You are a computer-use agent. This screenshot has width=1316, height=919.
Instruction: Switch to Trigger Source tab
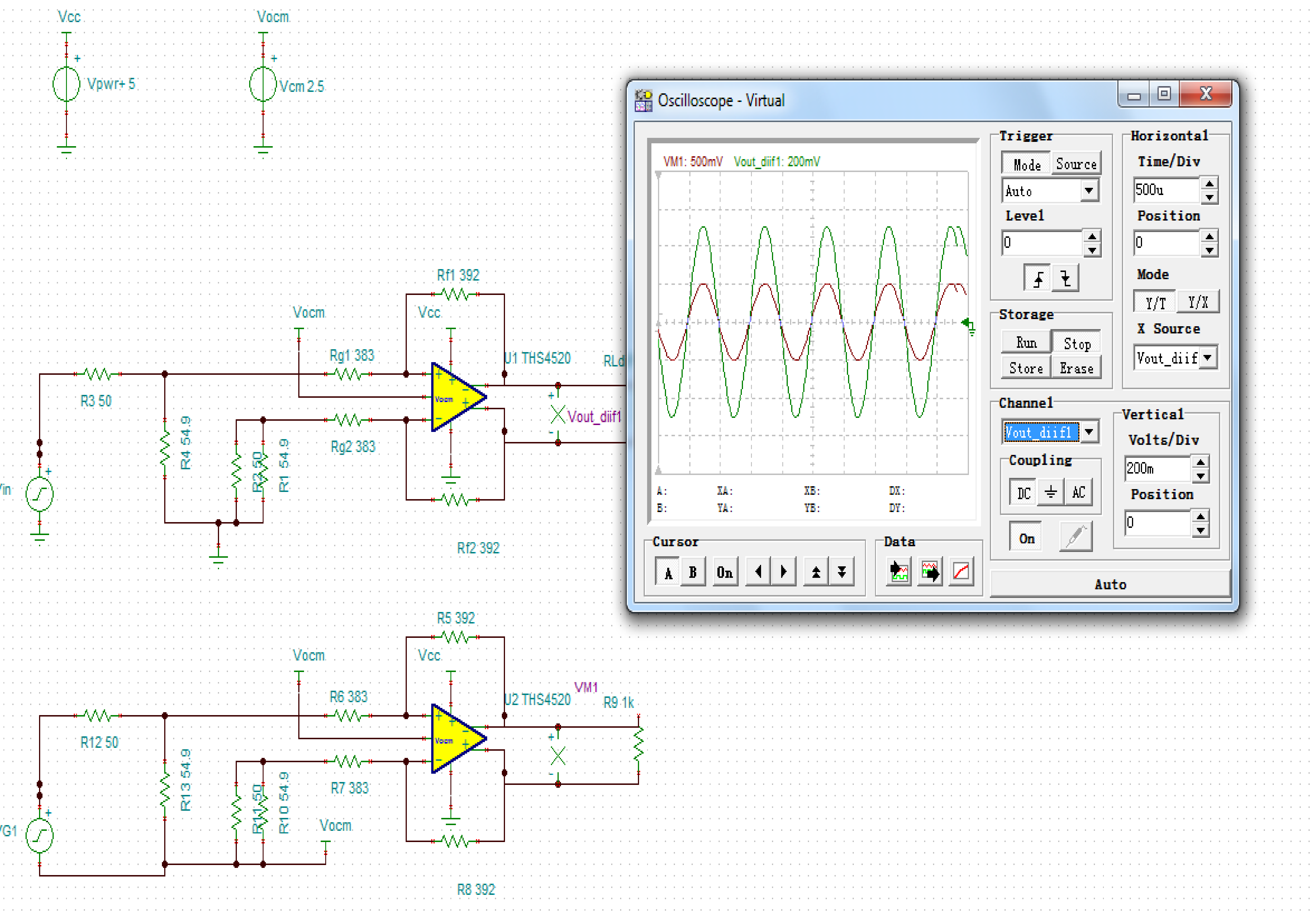(x=1076, y=164)
